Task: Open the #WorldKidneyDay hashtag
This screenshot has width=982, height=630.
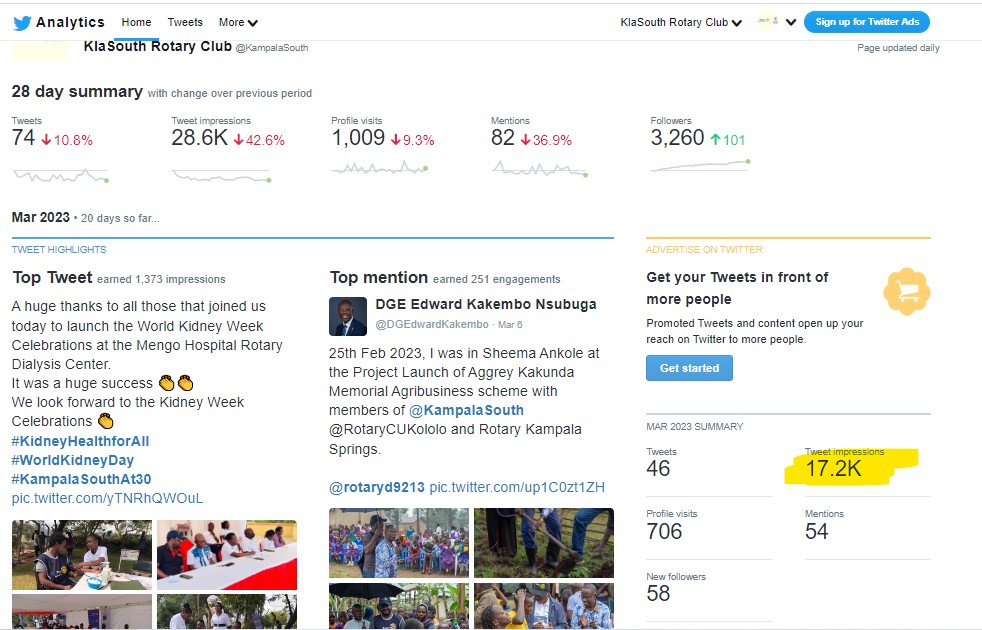Action: (73, 460)
